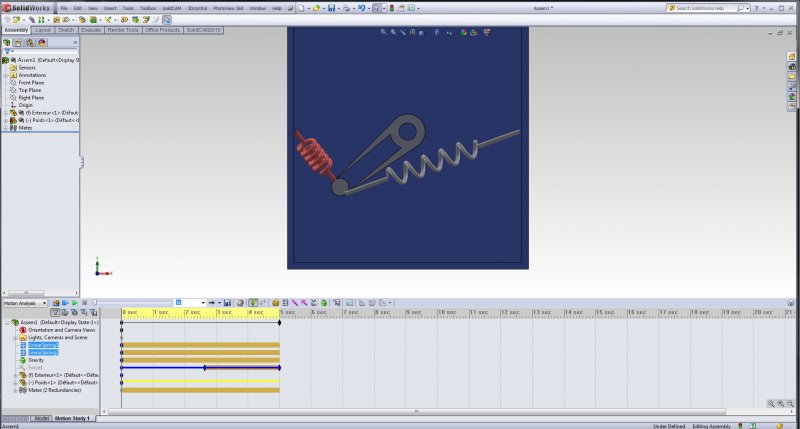Expand Mates (2 Redundancies) in motion tree
The width and height of the screenshot is (800, 429).
click(15, 390)
